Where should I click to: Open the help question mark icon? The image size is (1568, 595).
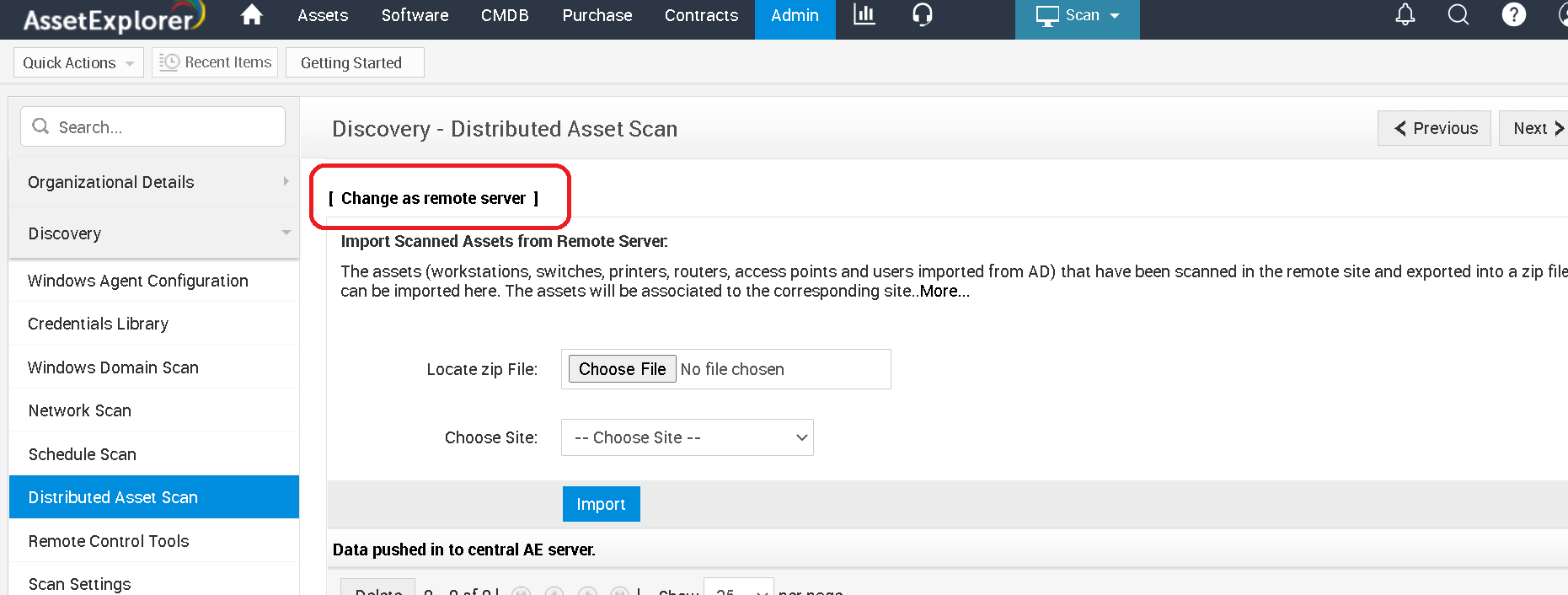pos(1513,15)
